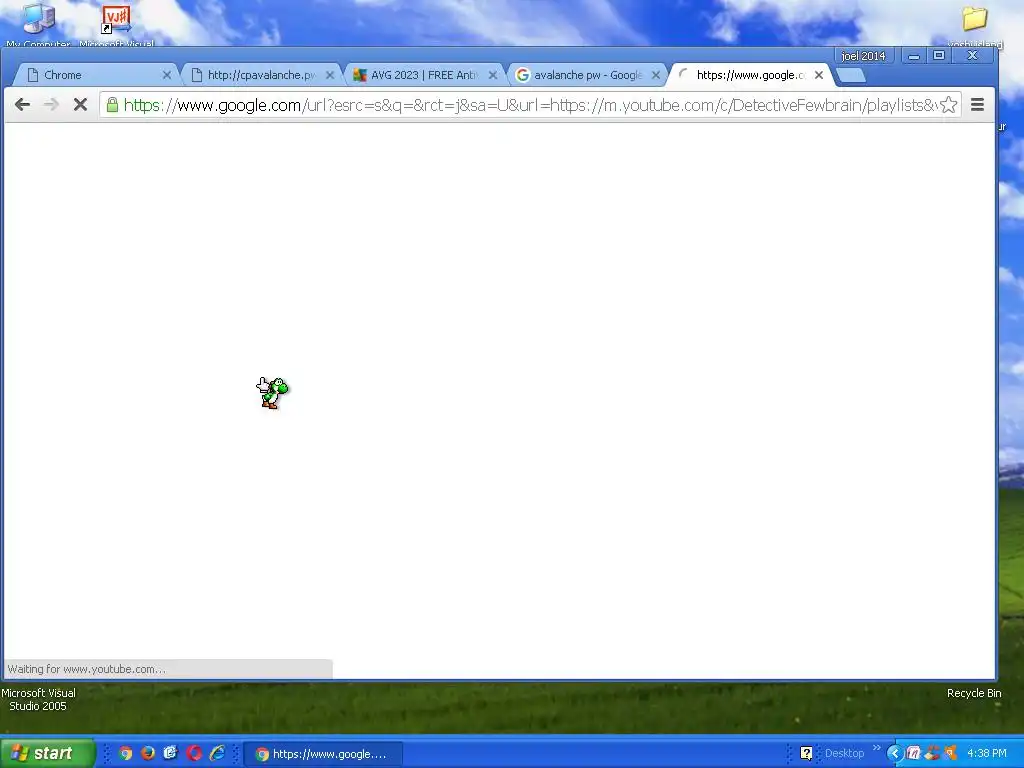Close the AVG 2023 tab
Image resolution: width=1024 pixels, height=768 pixels.
coord(493,75)
